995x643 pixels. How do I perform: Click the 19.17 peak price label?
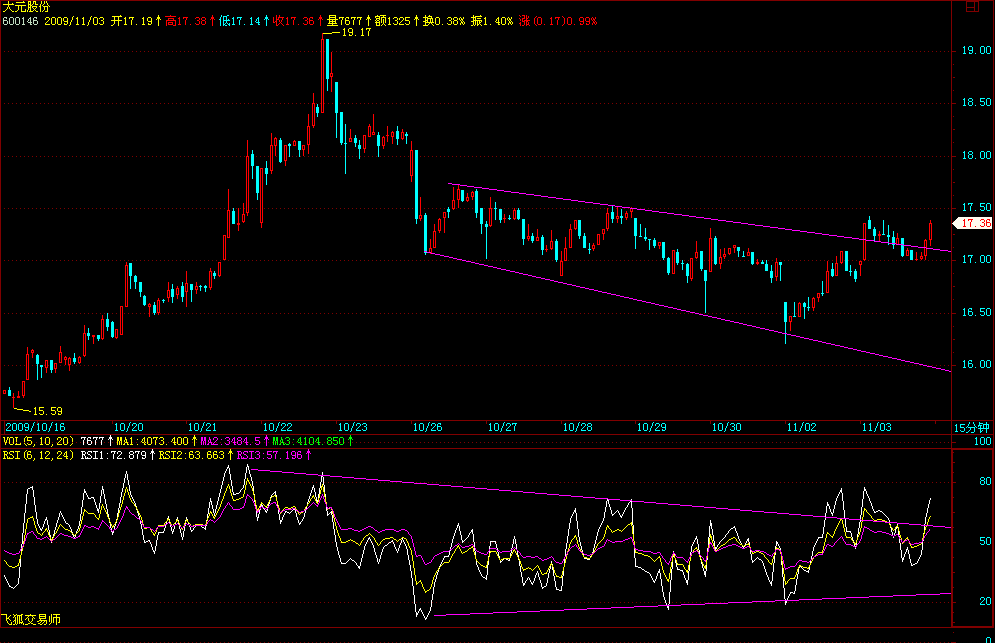[356, 32]
